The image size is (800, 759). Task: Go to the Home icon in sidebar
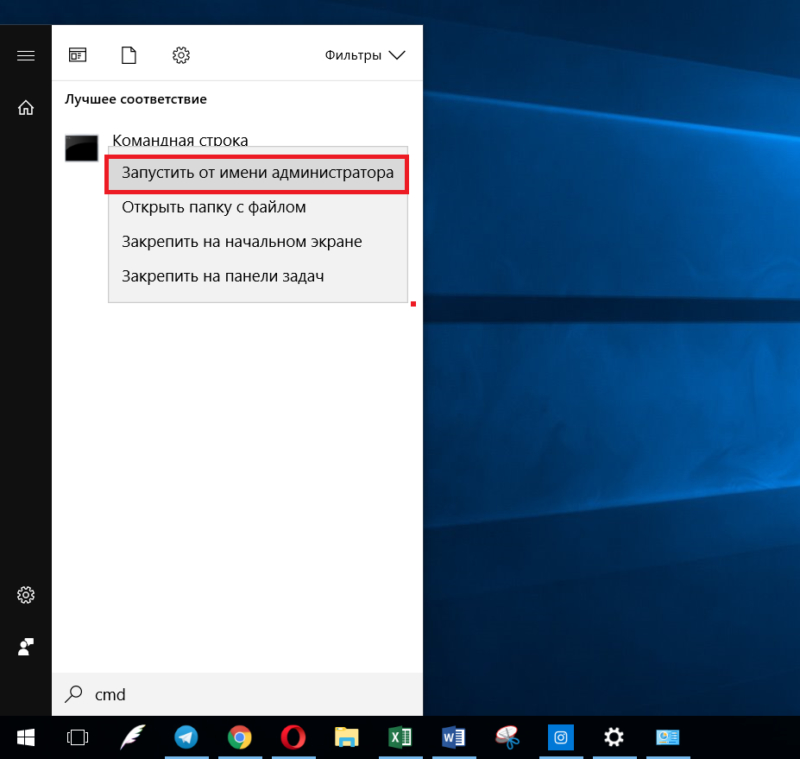pos(26,108)
